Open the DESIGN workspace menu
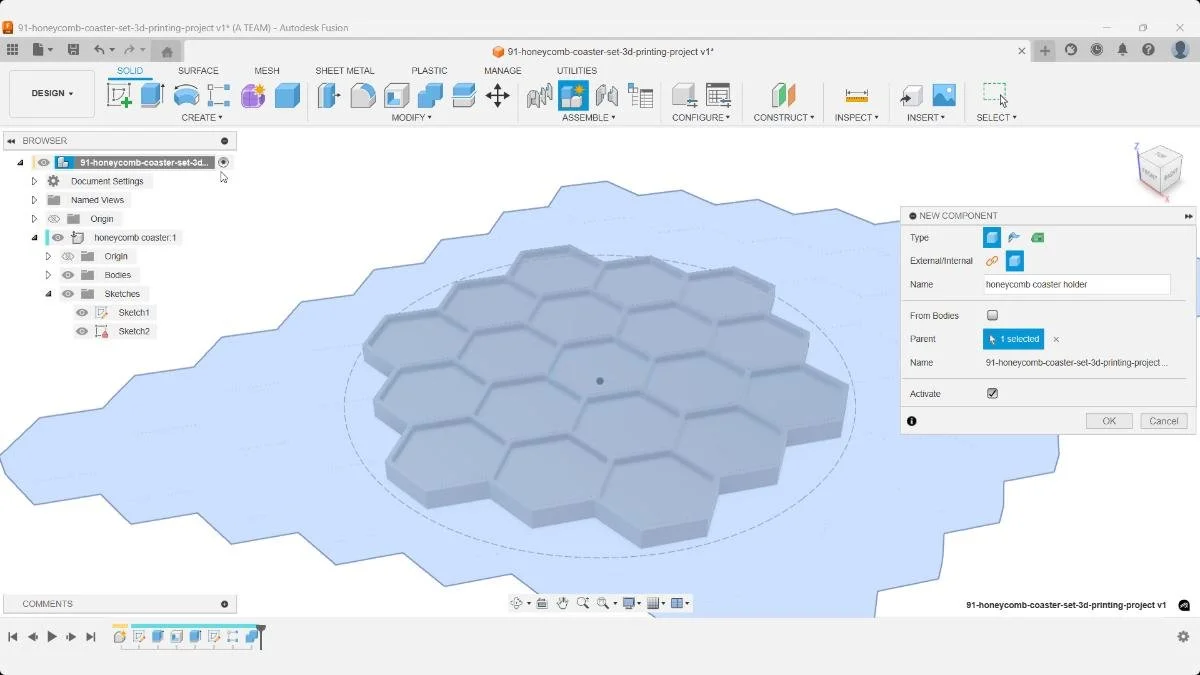This screenshot has width=1200, height=675. coord(51,93)
